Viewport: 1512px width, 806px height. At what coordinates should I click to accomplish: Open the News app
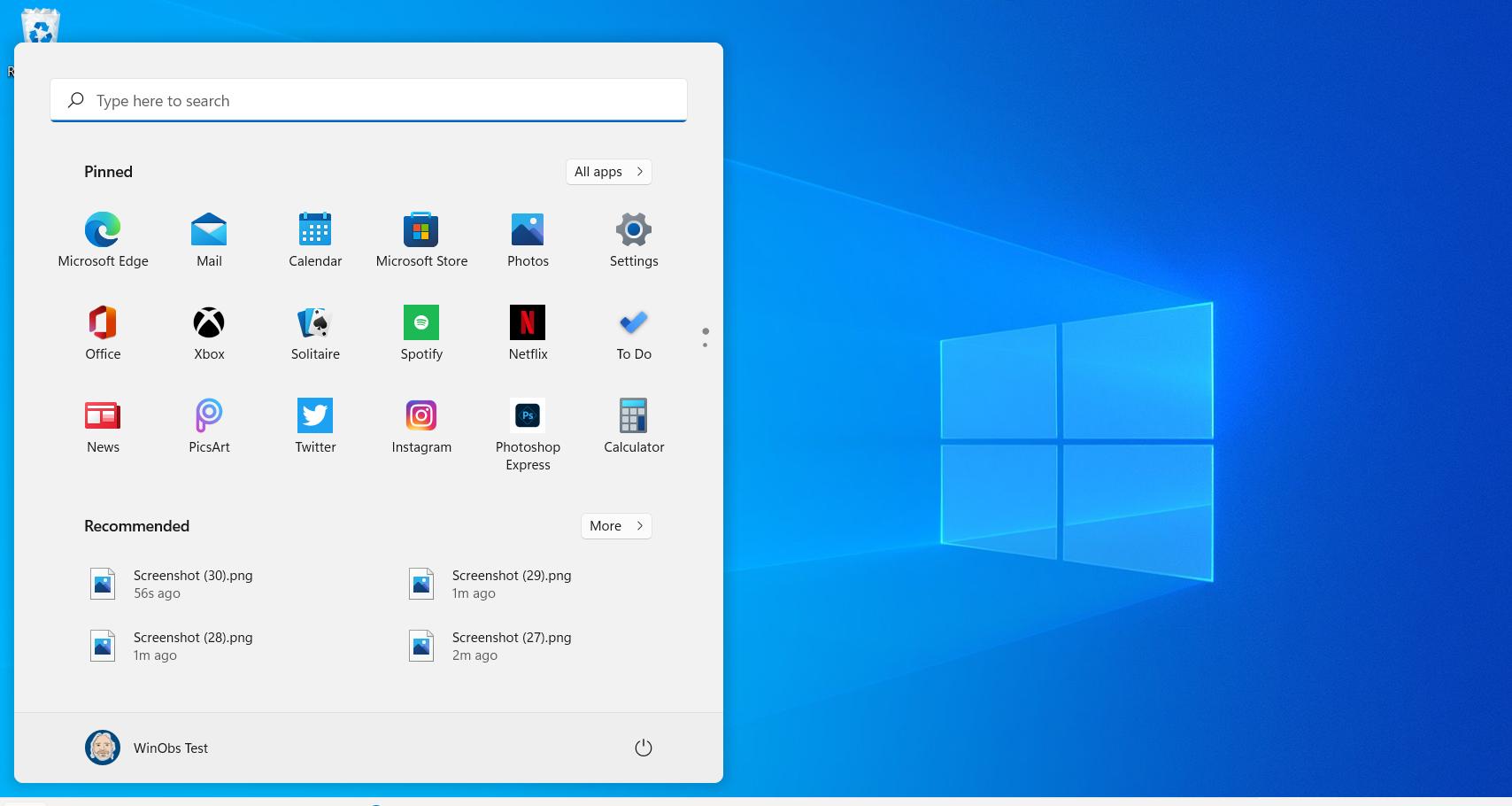point(103,426)
